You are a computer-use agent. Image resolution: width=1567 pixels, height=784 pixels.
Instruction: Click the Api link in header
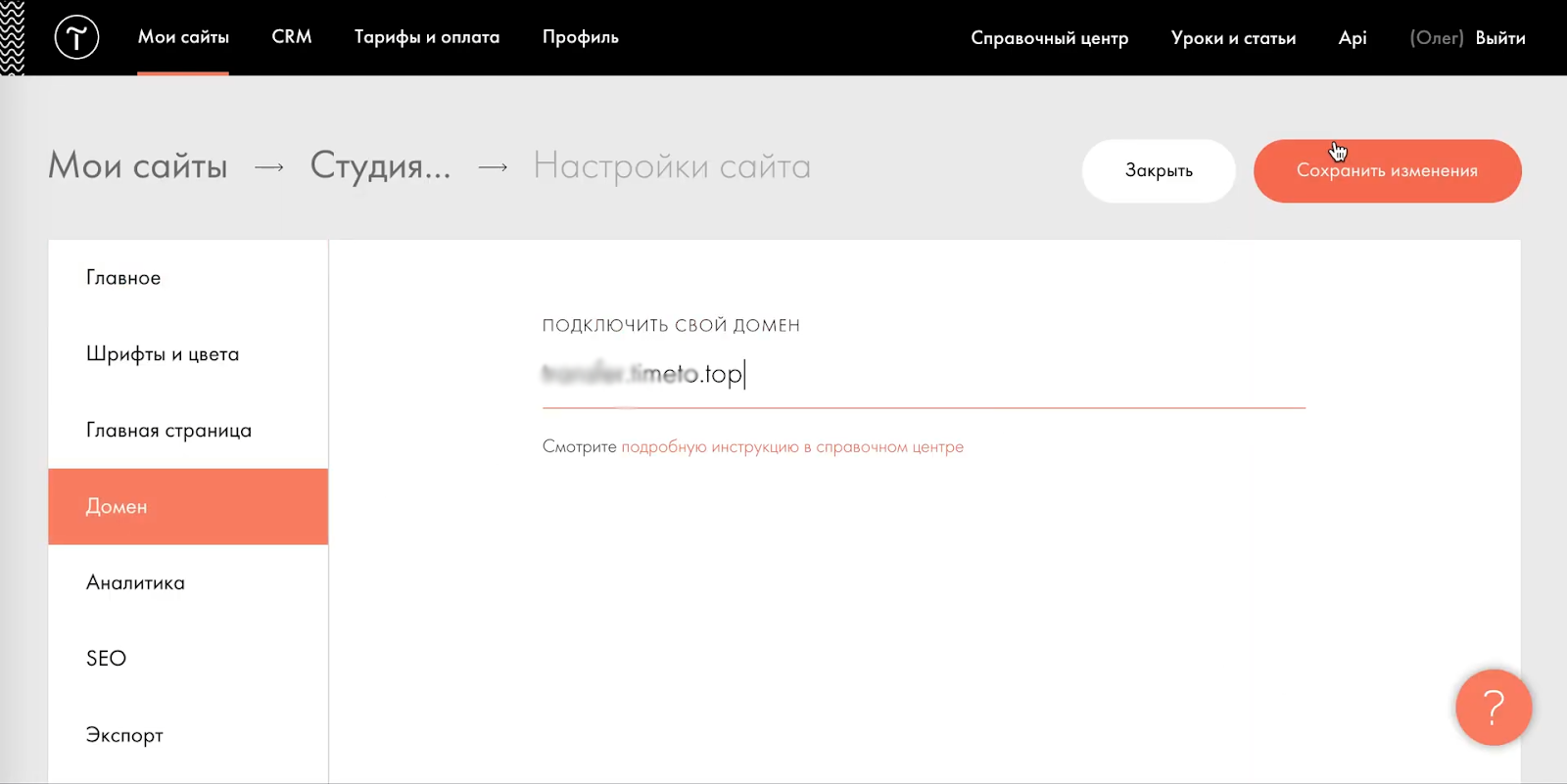tap(1352, 38)
